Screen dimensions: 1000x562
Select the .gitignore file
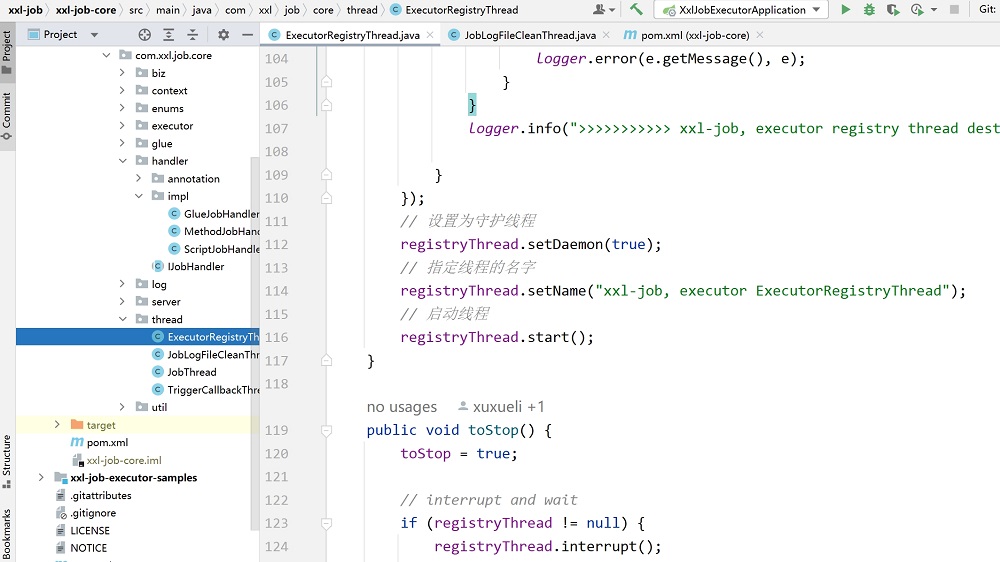click(x=86, y=513)
